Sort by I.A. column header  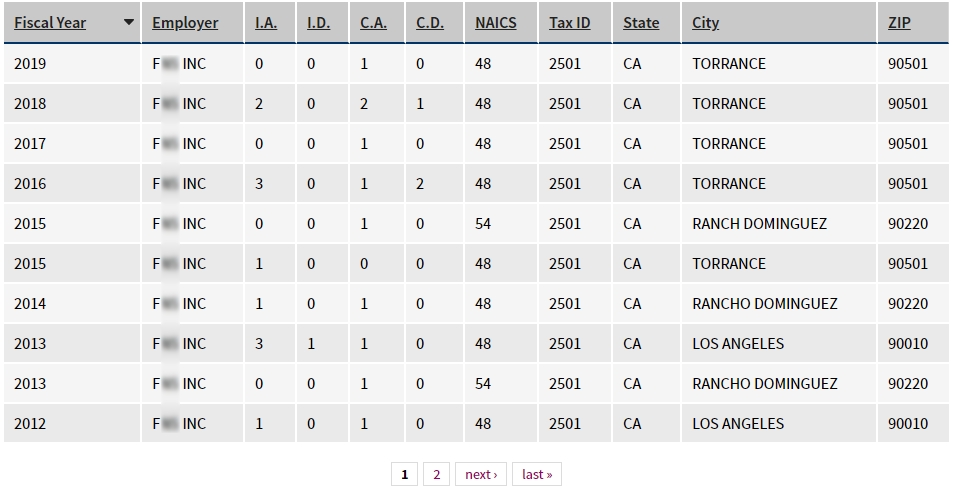(x=266, y=22)
